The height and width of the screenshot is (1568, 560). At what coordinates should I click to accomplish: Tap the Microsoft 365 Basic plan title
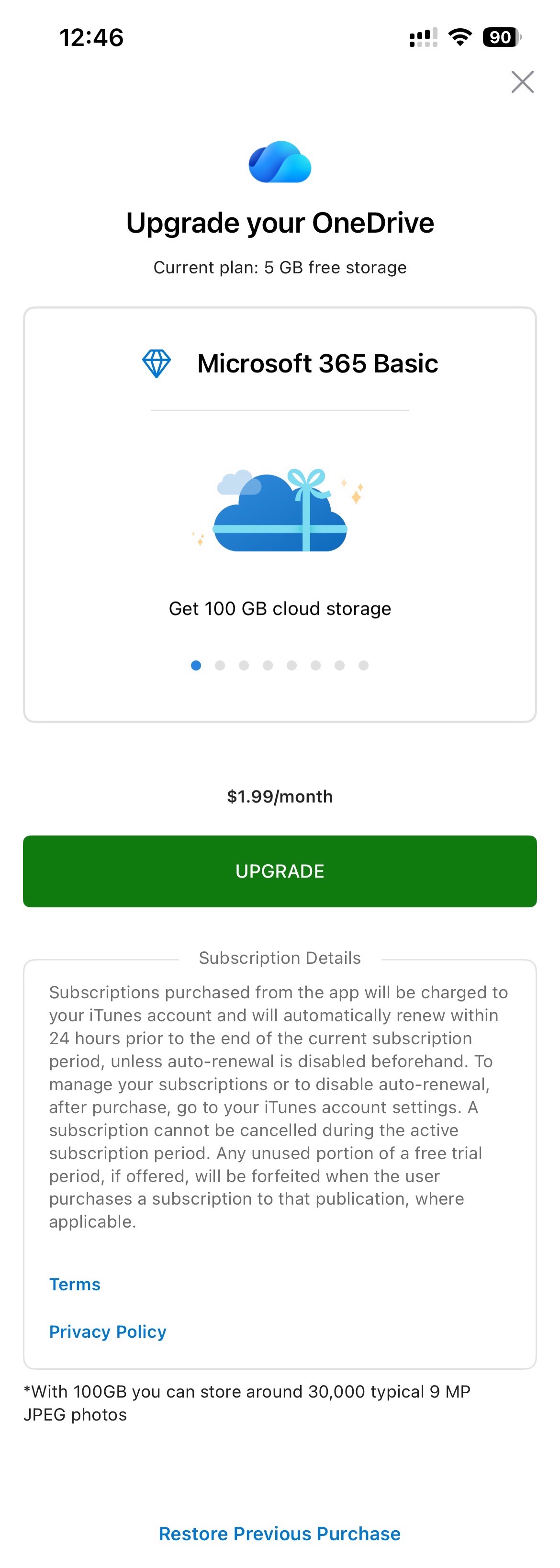coord(317,363)
